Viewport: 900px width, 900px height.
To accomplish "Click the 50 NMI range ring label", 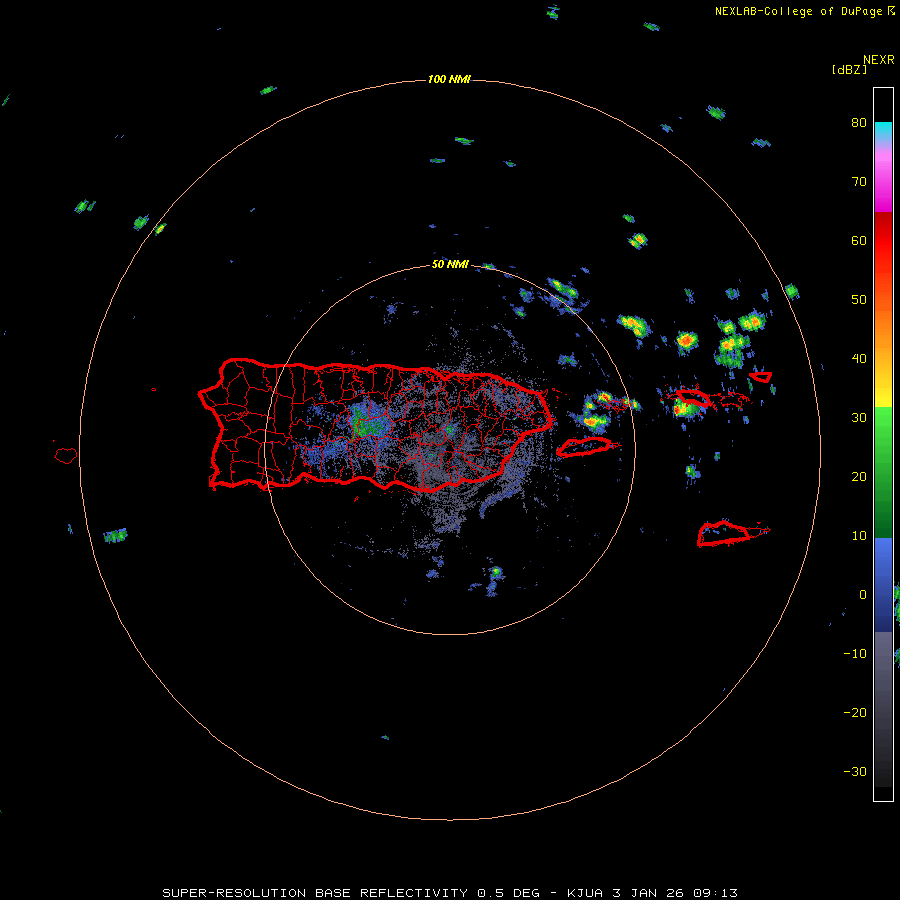I will pos(450,264).
